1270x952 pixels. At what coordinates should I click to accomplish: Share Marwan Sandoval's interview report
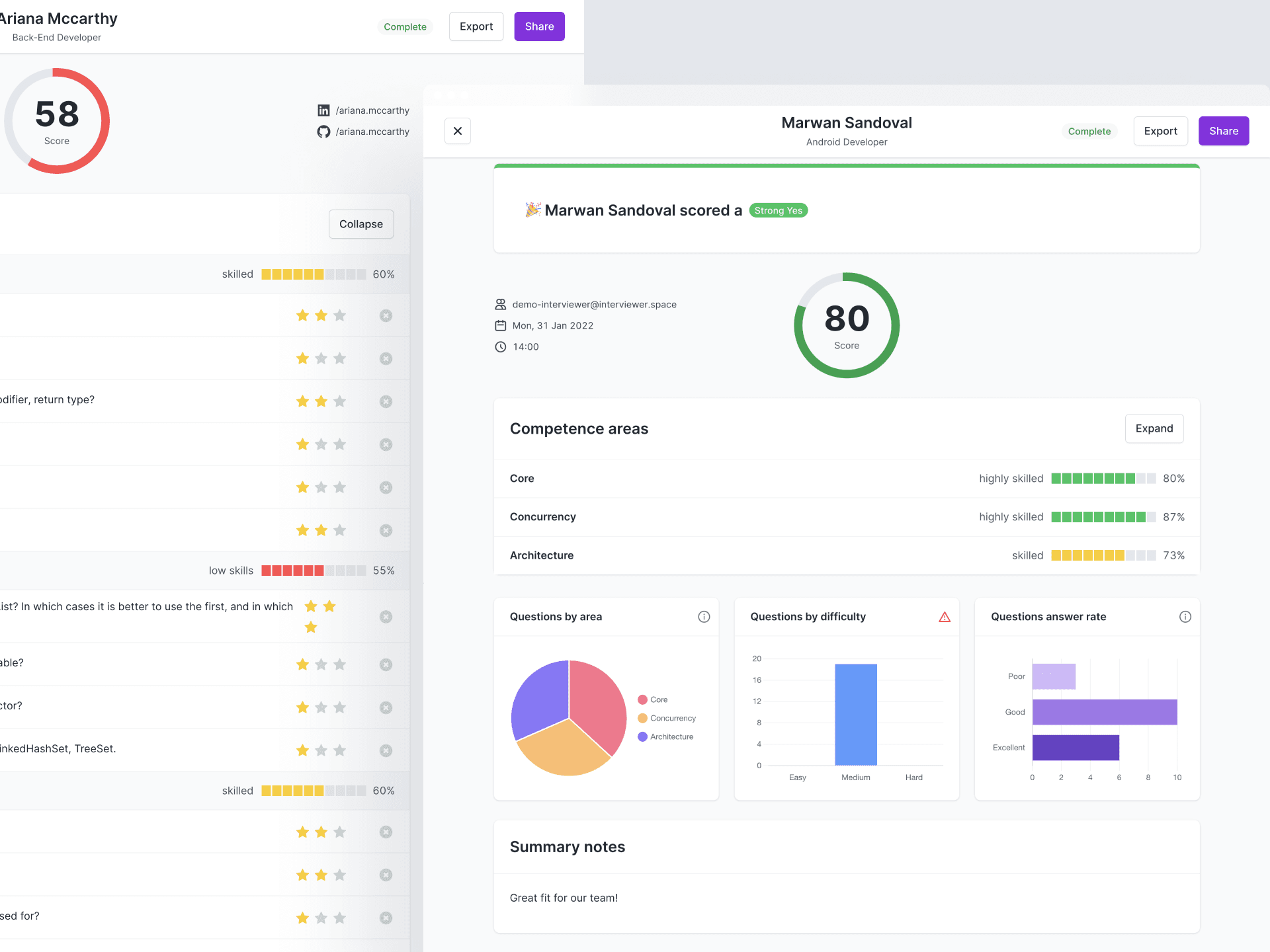tap(1223, 131)
